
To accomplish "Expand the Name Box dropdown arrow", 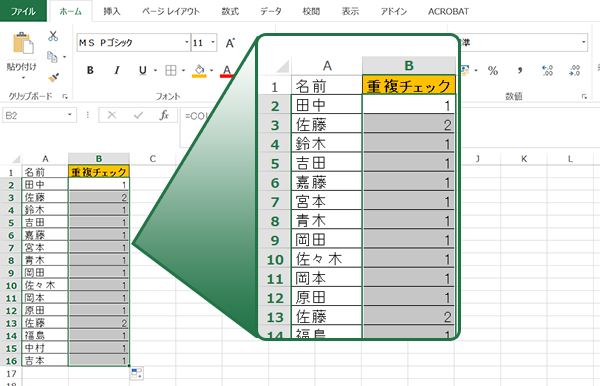I will (x=70, y=115).
